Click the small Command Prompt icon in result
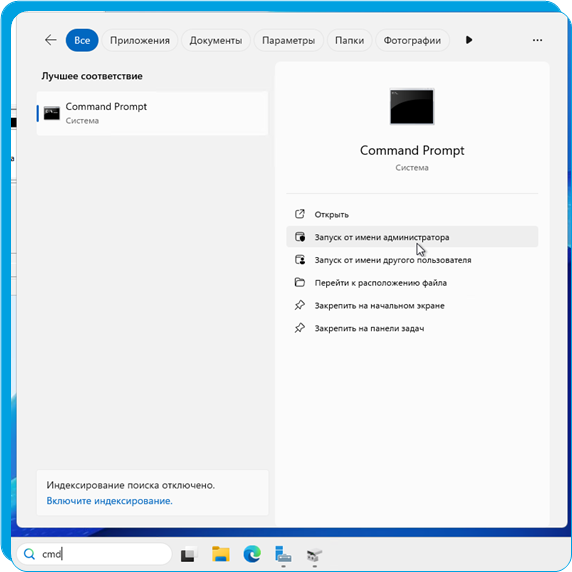The image size is (572, 572). point(52,113)
